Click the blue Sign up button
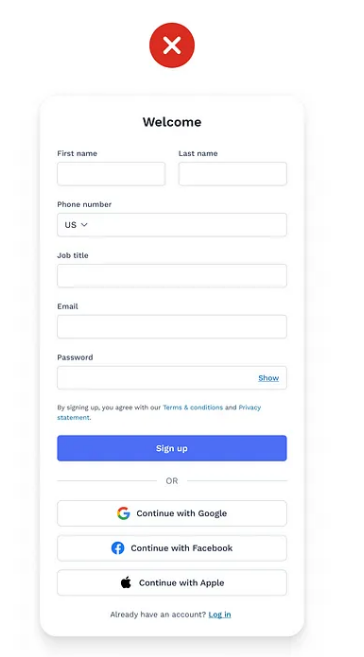Screen dimensions: 364x657 pyautogui.click(x=172, y=448)
